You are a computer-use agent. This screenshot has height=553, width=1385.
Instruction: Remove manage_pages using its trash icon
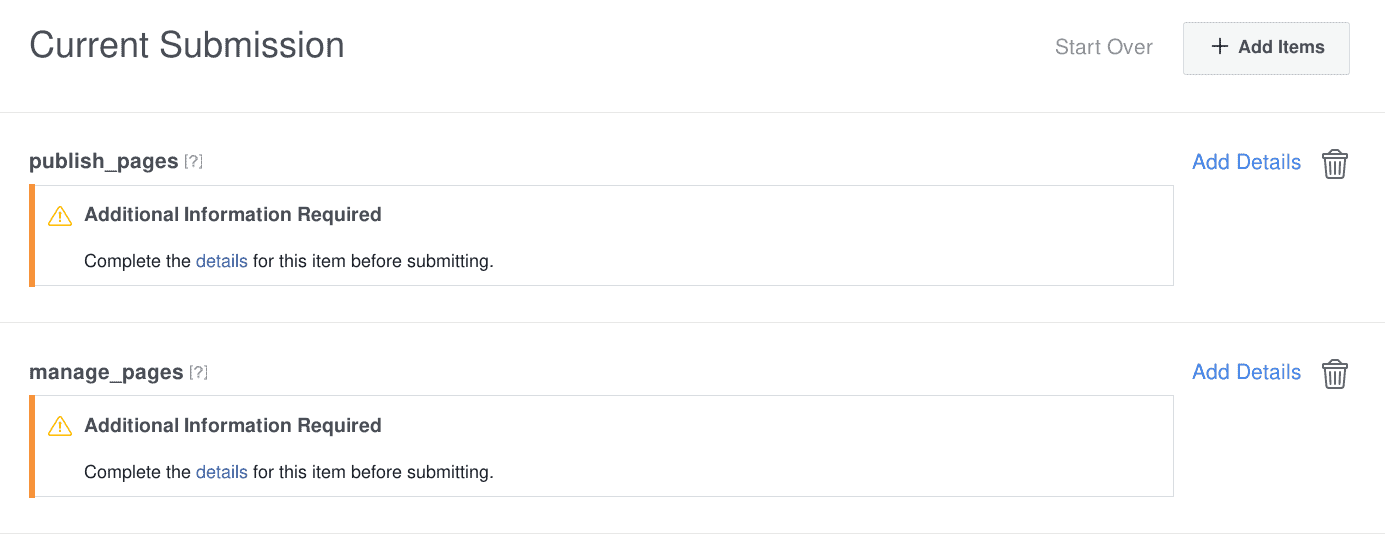pyautogui.click(x=1335, y=374)
